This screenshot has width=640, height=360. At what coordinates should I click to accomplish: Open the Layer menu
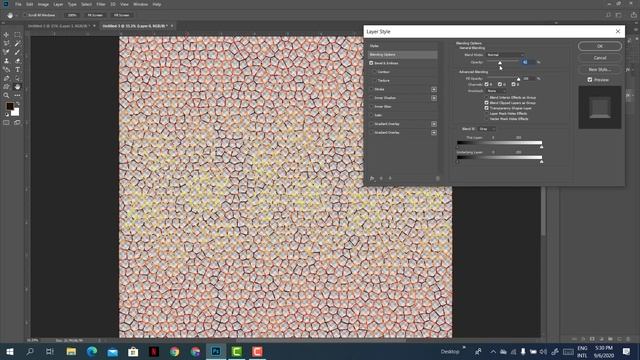click(58, 4)
